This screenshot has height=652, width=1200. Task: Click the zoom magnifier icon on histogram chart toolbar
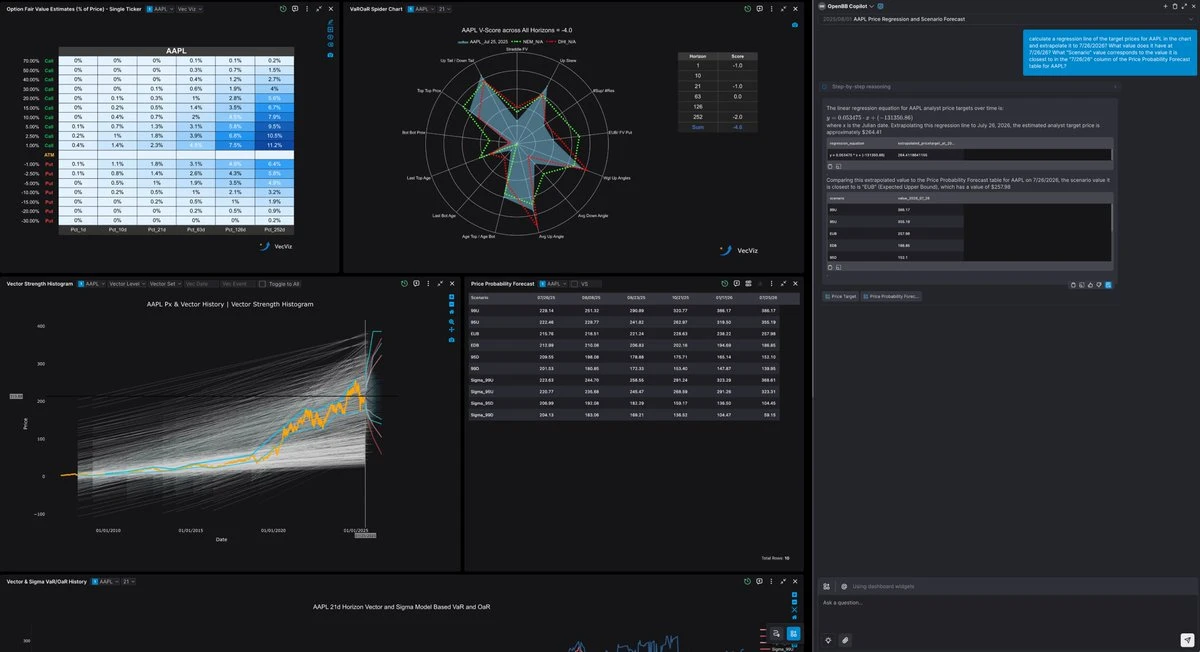tap(452, 322)
